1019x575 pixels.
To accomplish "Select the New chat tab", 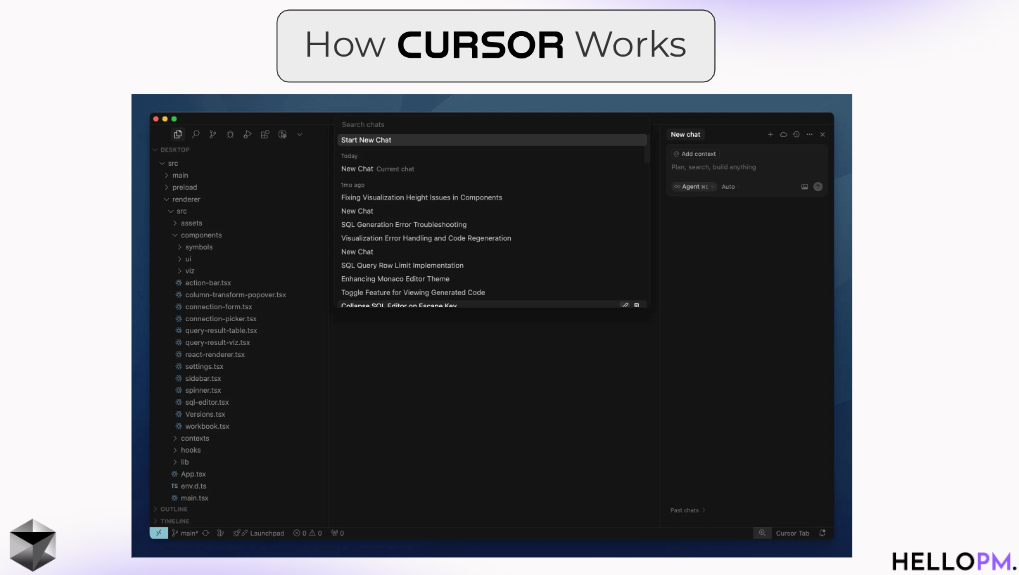I will click(x=686, y=134).
